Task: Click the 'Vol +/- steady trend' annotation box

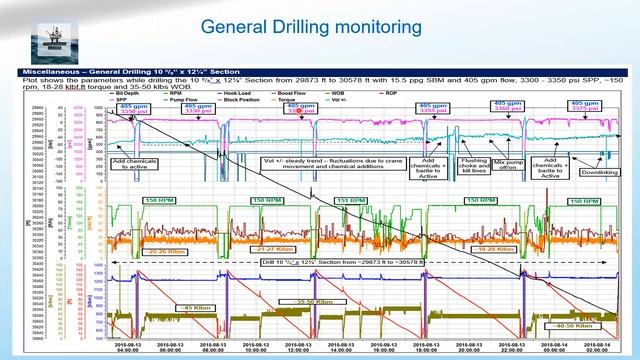Action: [333, 164]
